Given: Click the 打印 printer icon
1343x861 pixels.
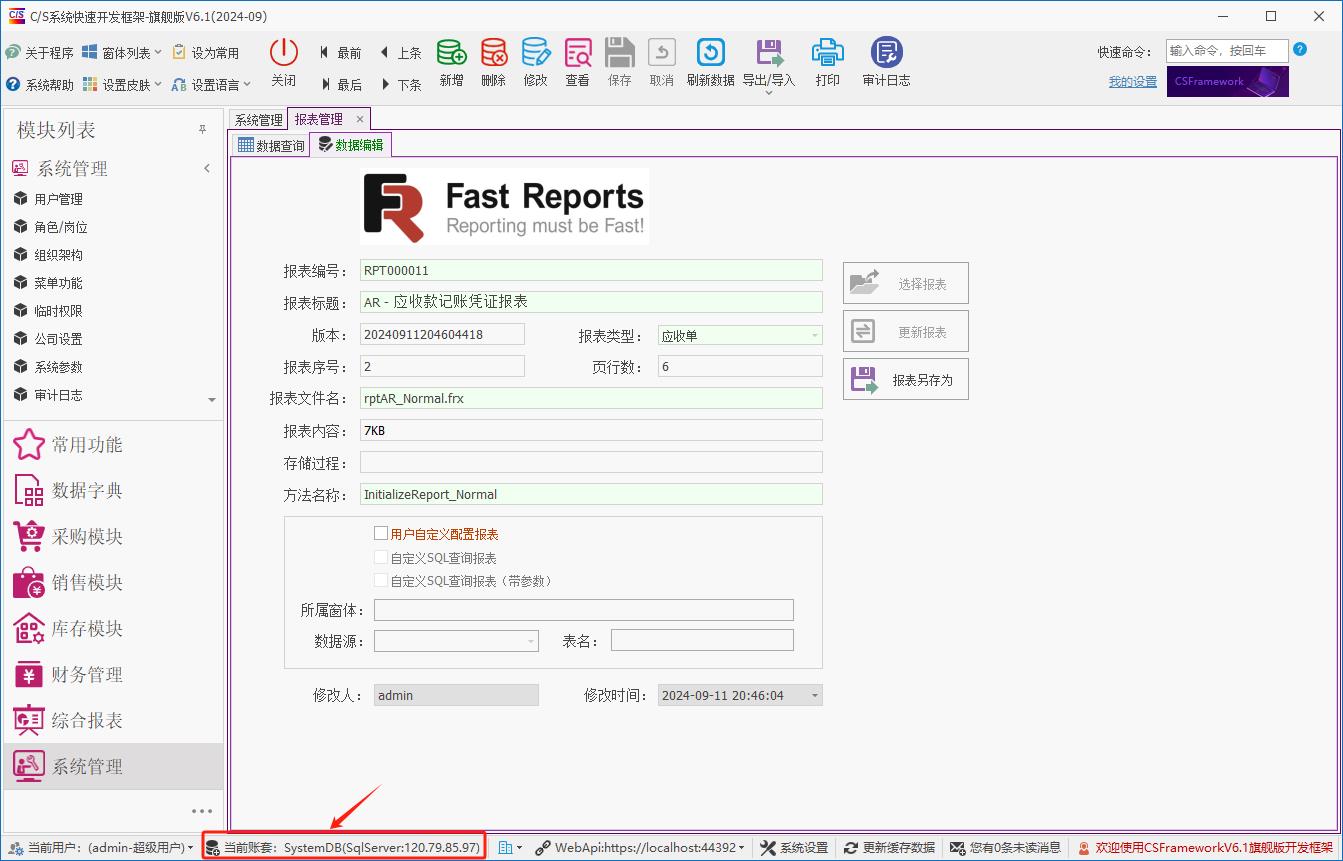Looking at the screenshot, I should (x=827, y=53).
